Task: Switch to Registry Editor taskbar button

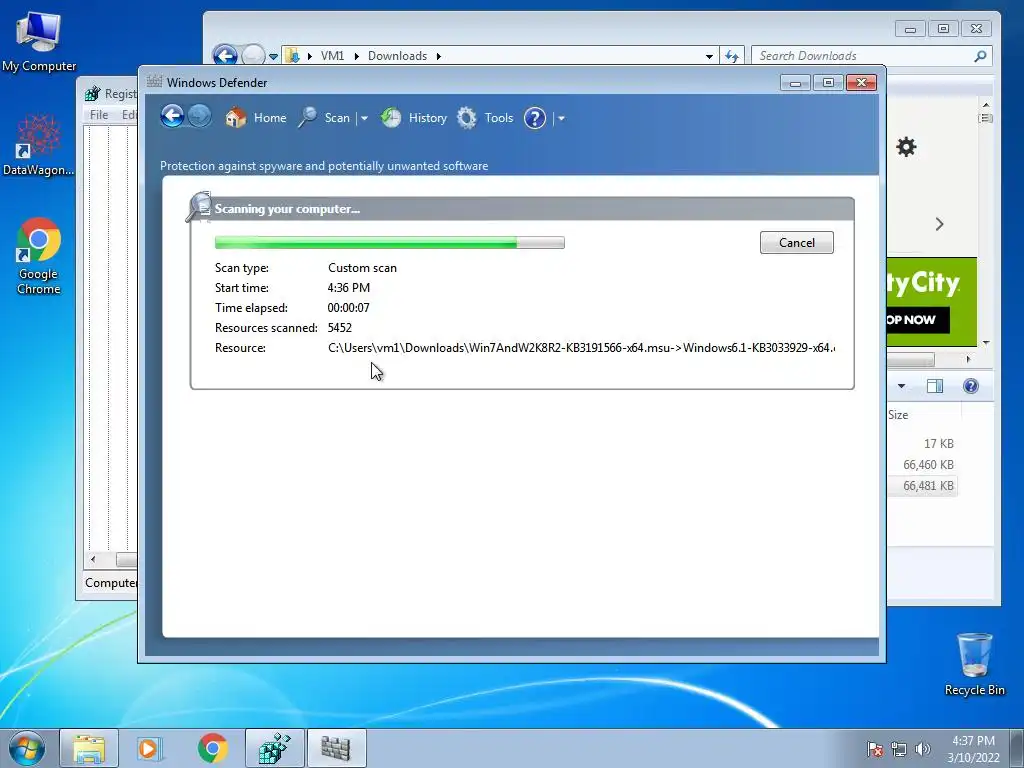Action: (x=274, y=748)
